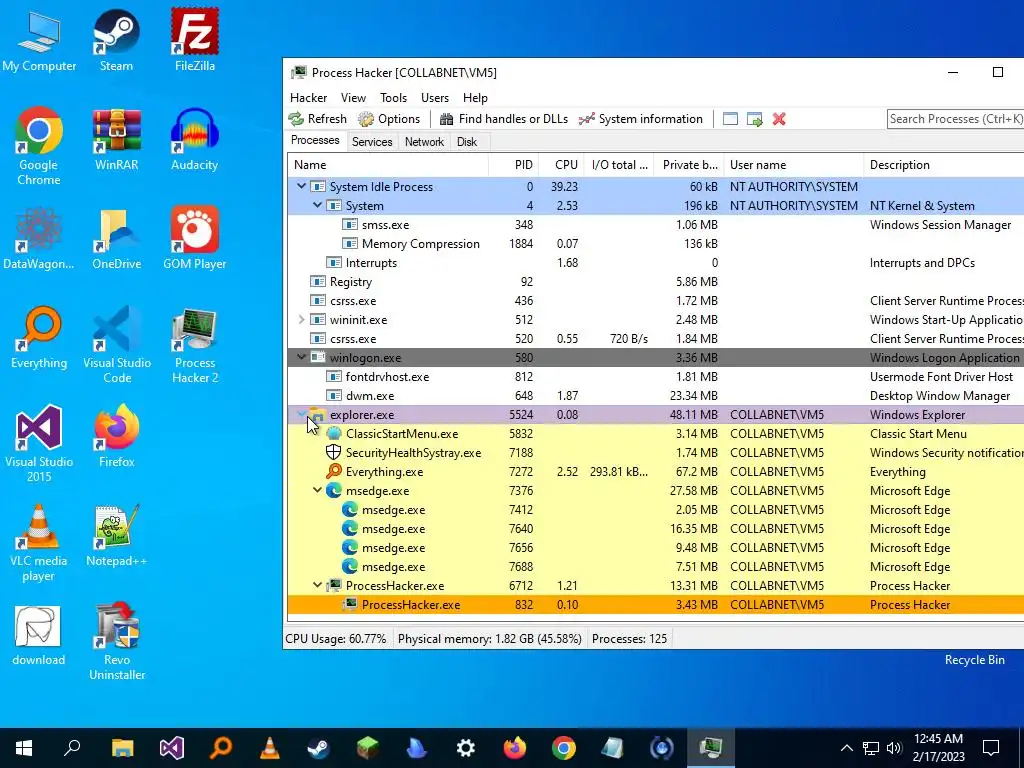Sort by the User name column header
Viewport: 1024px width, 768px height.
[x=793, y=165]
